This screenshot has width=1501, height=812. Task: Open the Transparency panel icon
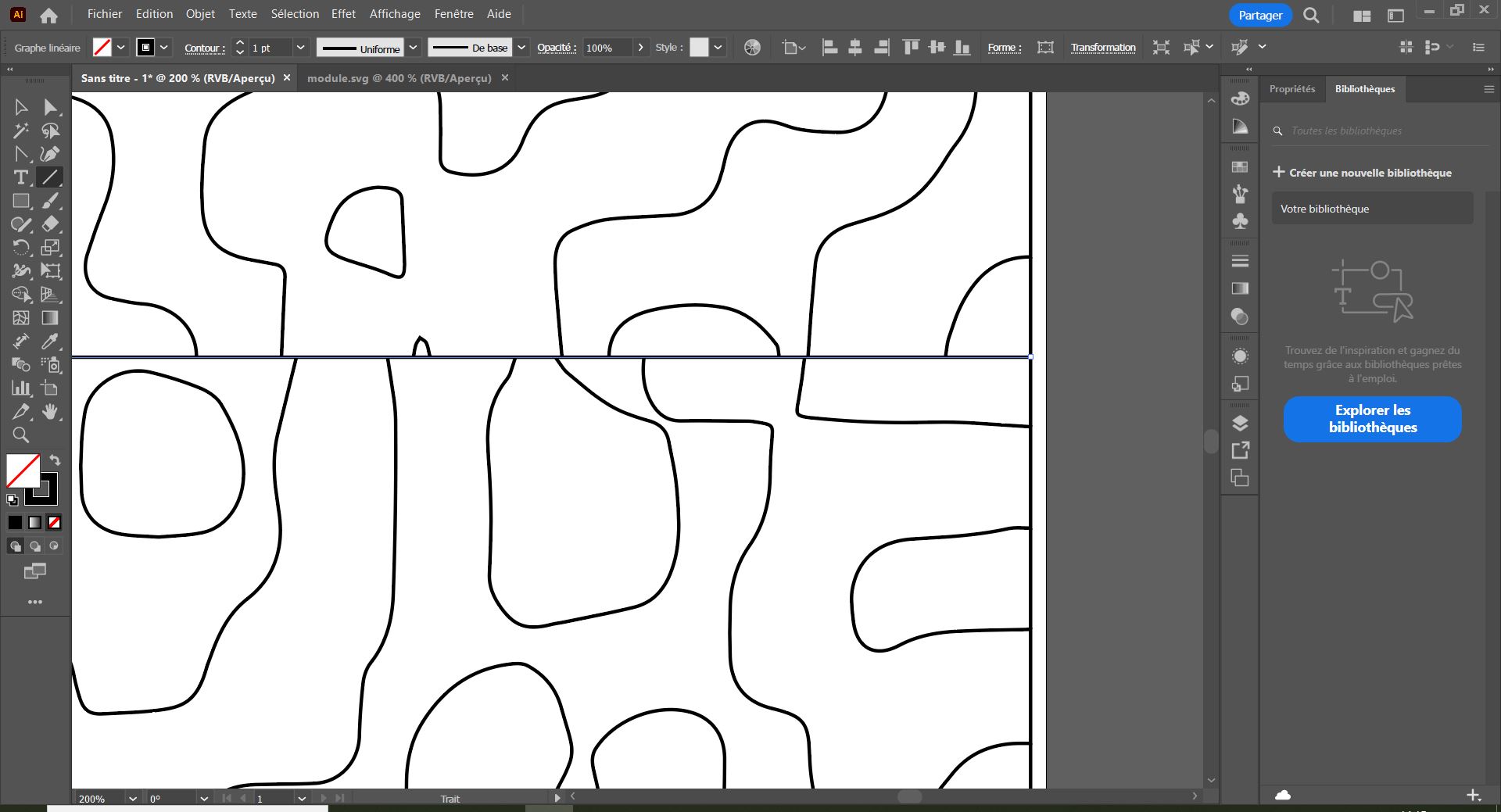coord(1240,317)
